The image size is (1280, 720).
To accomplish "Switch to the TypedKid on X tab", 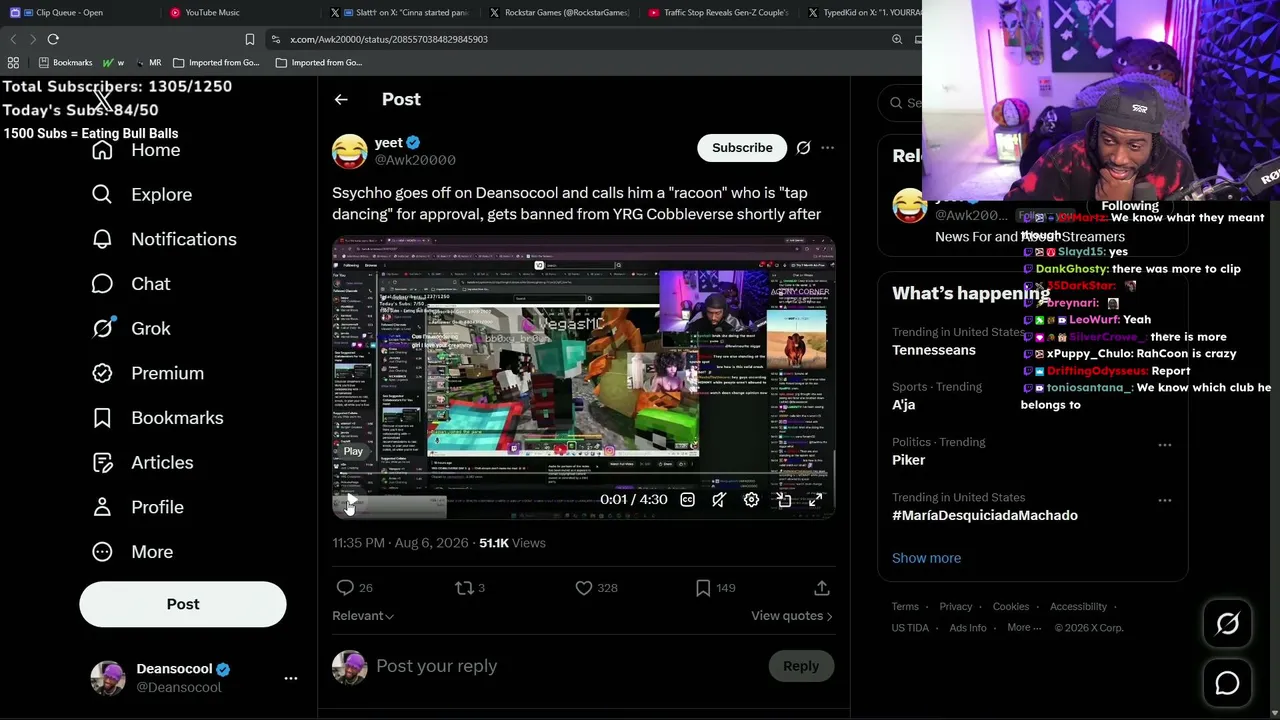I will (x=863, y=13).
